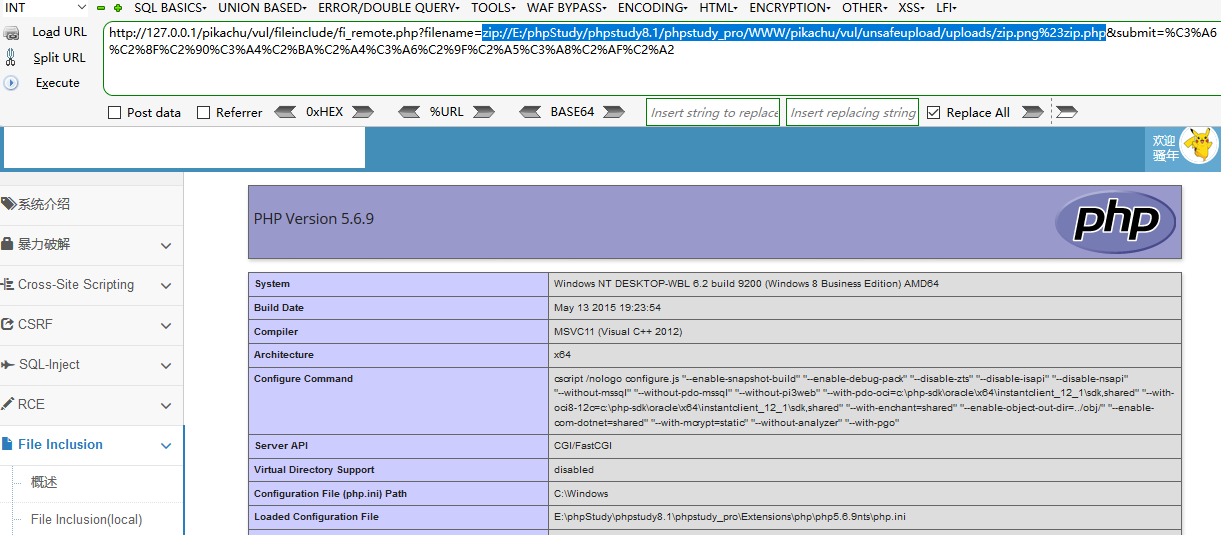Click the 'C:\Windows' value cell
1221x535 pixels.
tap(581, 494)
